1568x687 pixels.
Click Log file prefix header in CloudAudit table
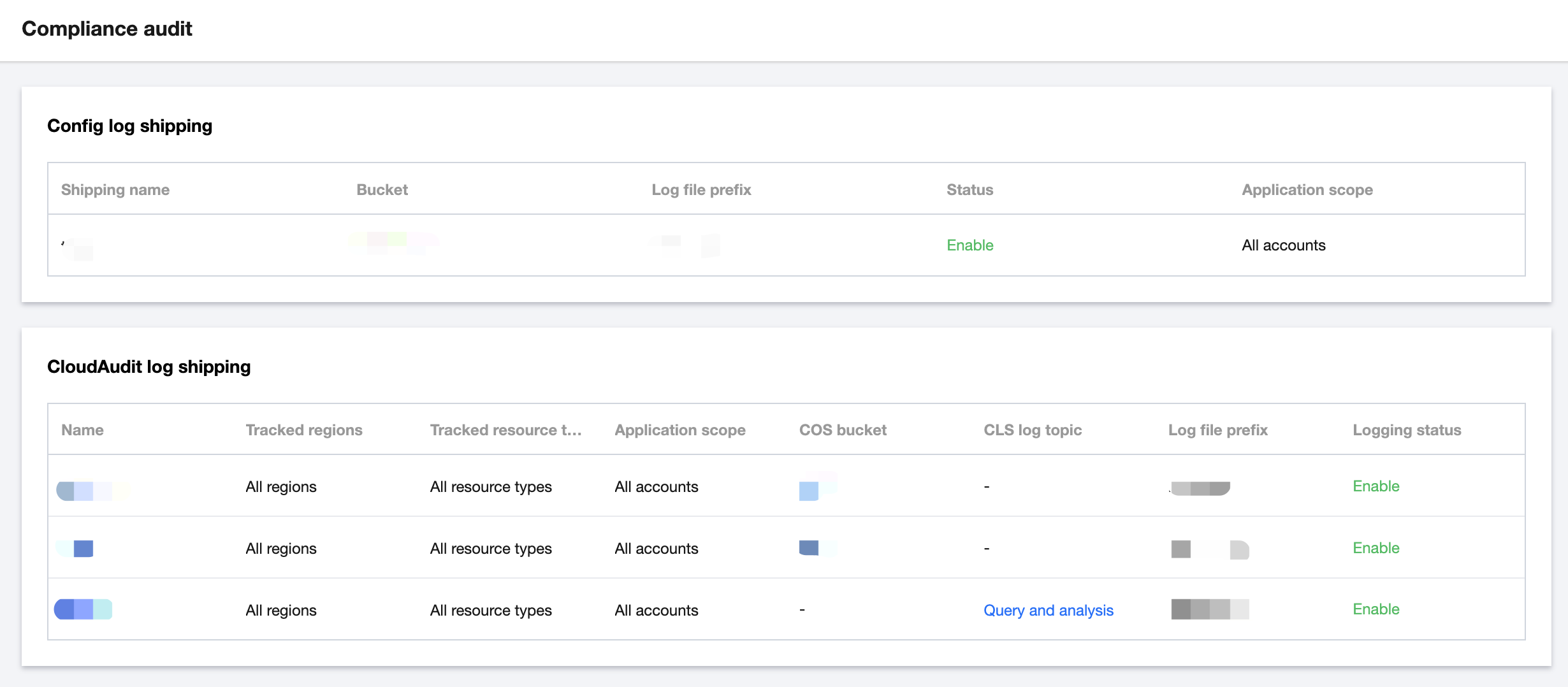pos(1217,430)
